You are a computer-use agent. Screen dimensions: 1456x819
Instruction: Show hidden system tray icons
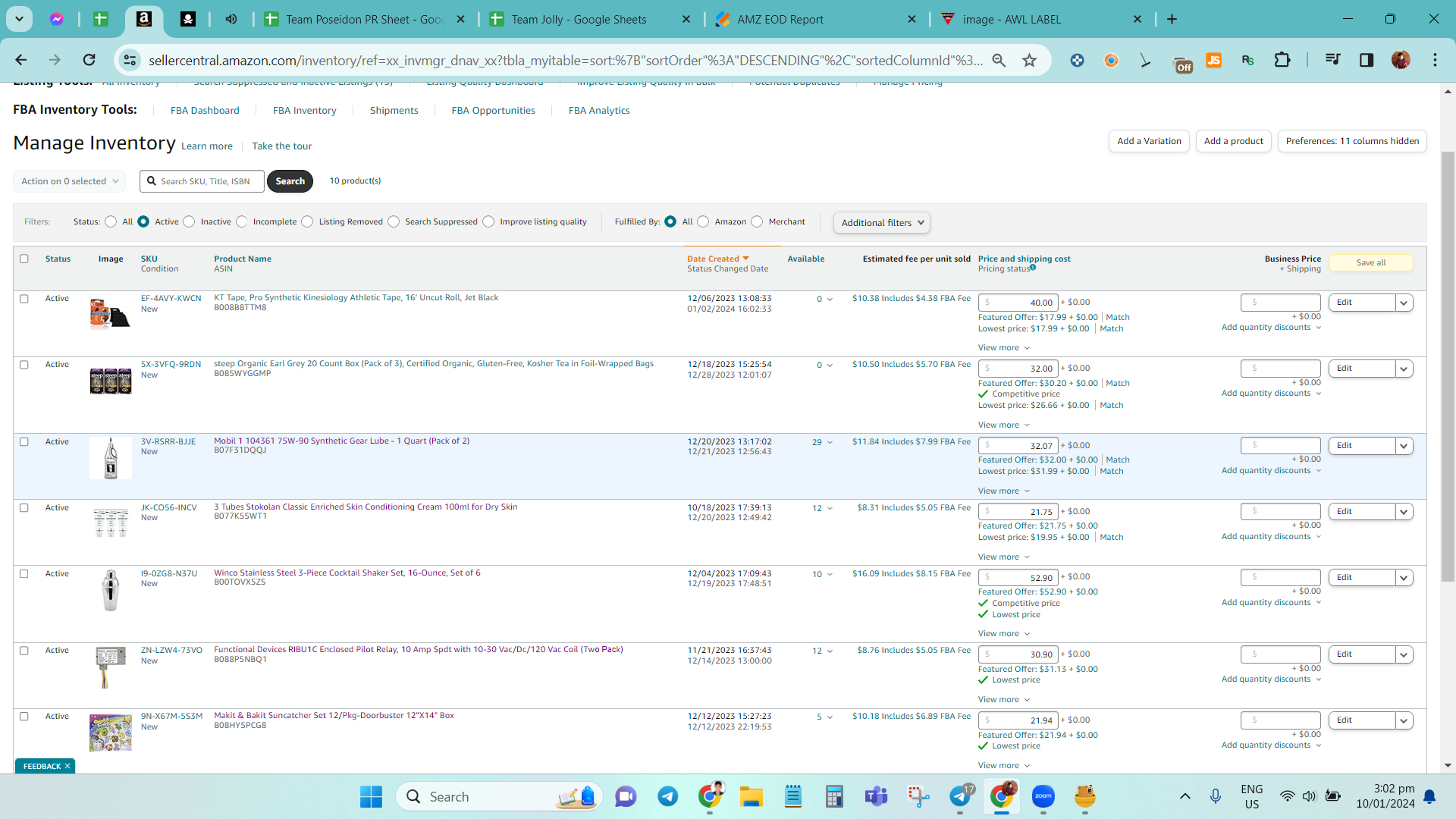coord(1185,796)
